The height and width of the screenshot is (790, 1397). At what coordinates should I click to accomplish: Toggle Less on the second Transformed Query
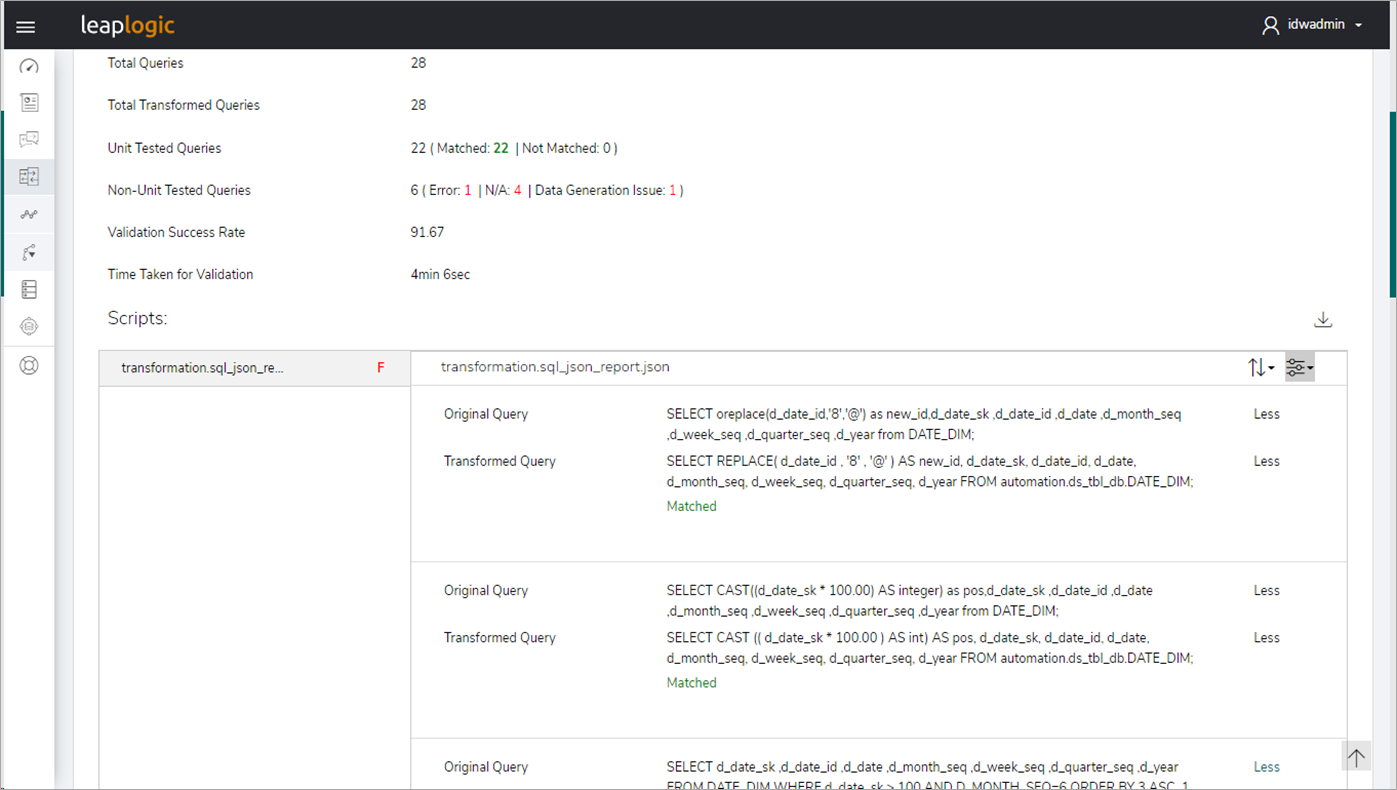1265,637
